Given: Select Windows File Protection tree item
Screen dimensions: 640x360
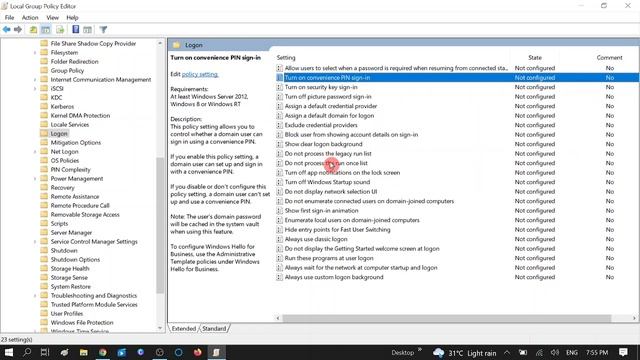Looking at the screenshot, I should (x=82, y=322).
